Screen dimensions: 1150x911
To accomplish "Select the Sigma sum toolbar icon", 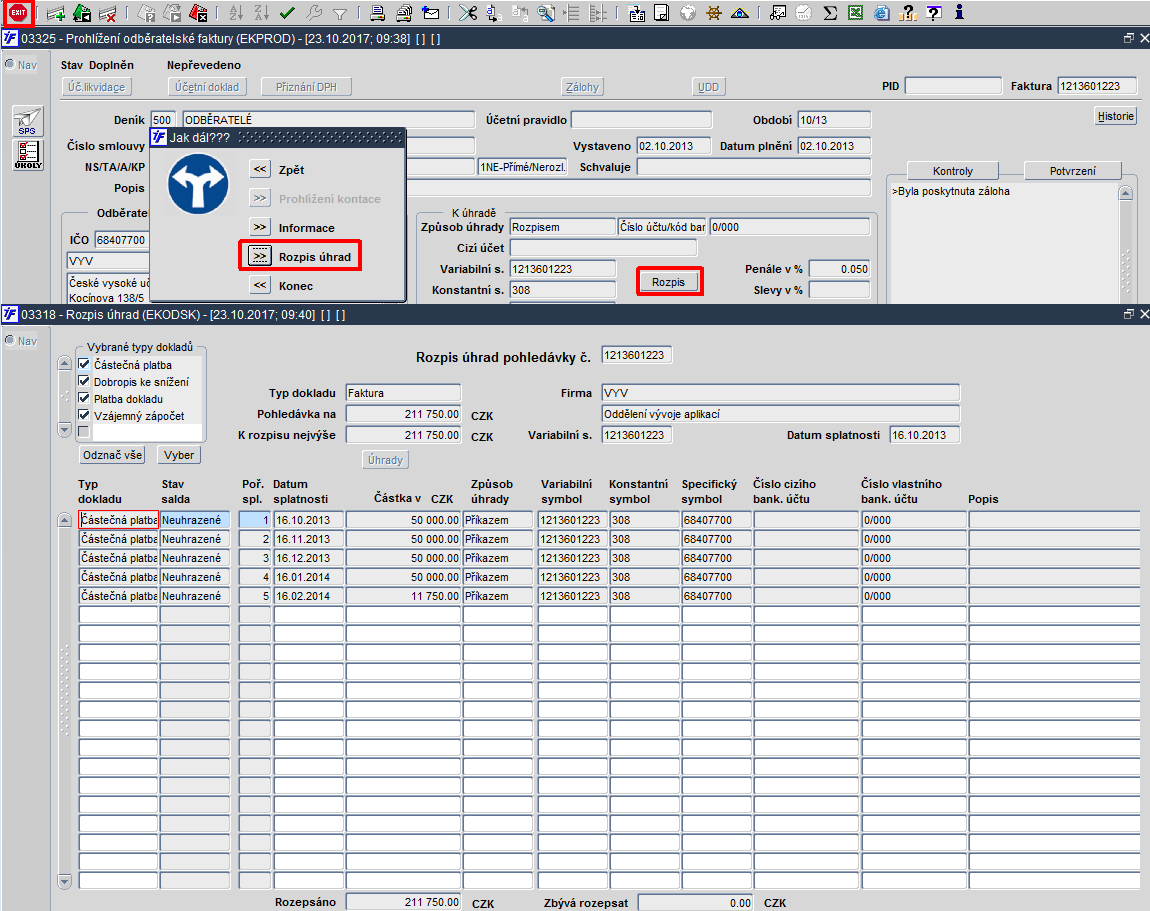I will coord(830,12).
